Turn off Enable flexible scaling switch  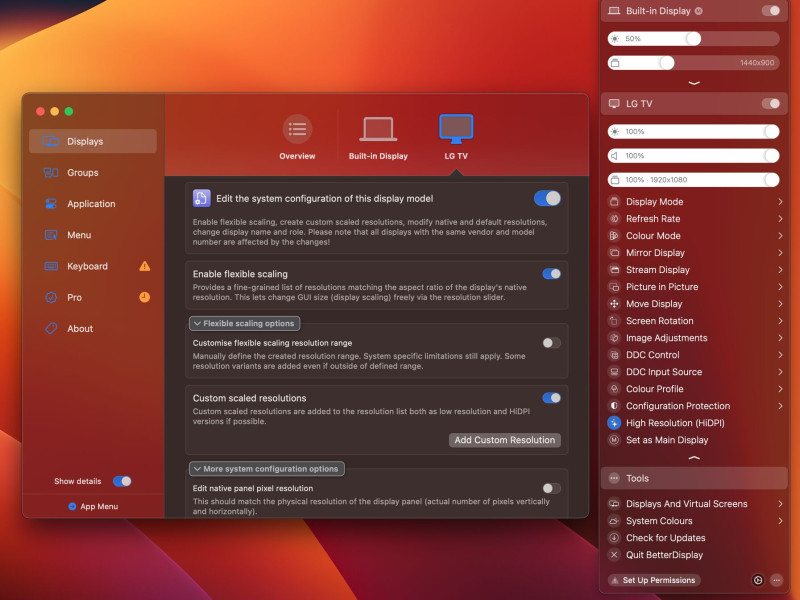(552, 274)
